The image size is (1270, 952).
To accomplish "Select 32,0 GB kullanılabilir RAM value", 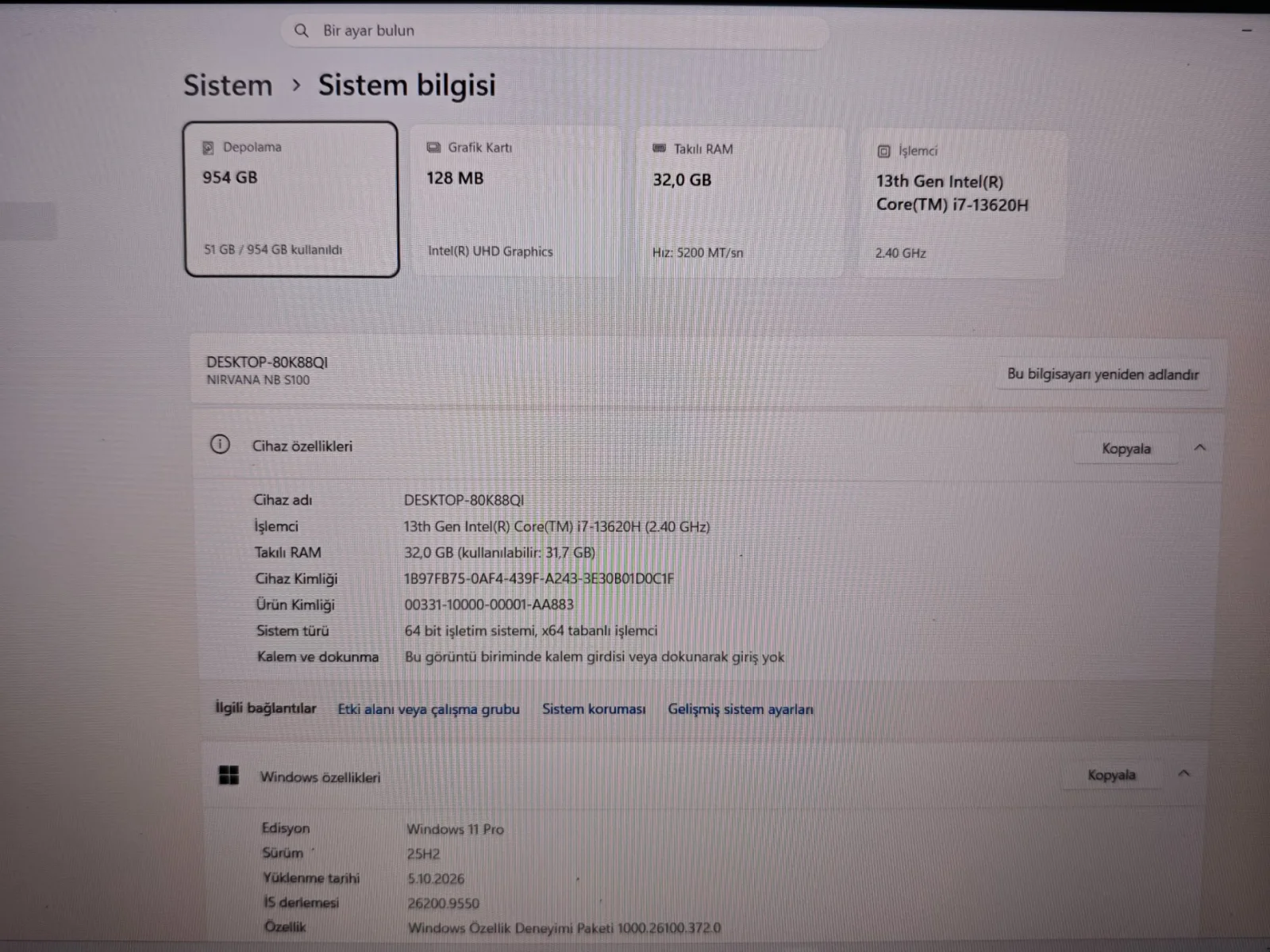I will (x=499, y=552).
